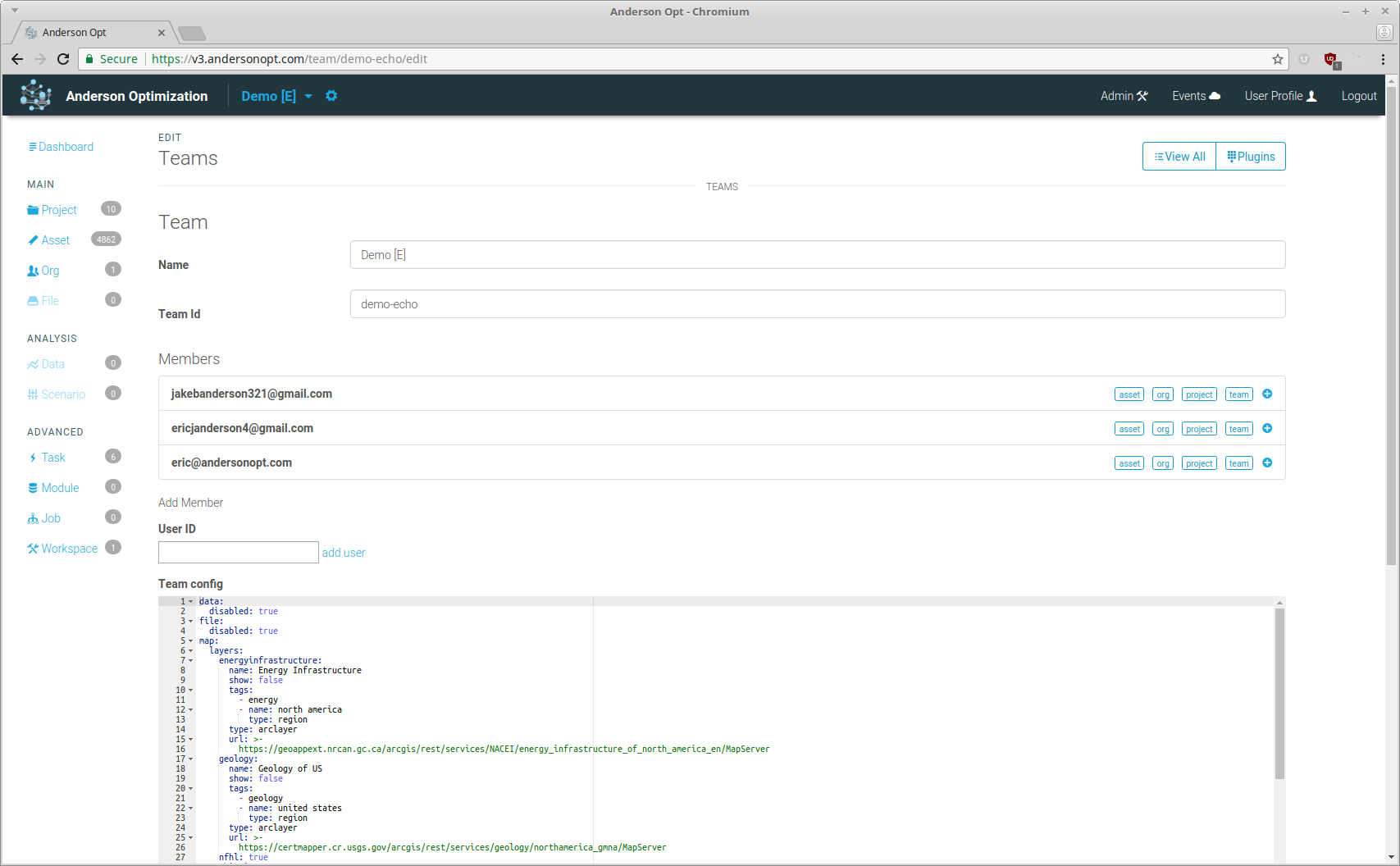Toggle asset permission for jakebanderson321@gmail.com
The image size is (1400, 866).
pyautogui.click(x=1129, y=394)
